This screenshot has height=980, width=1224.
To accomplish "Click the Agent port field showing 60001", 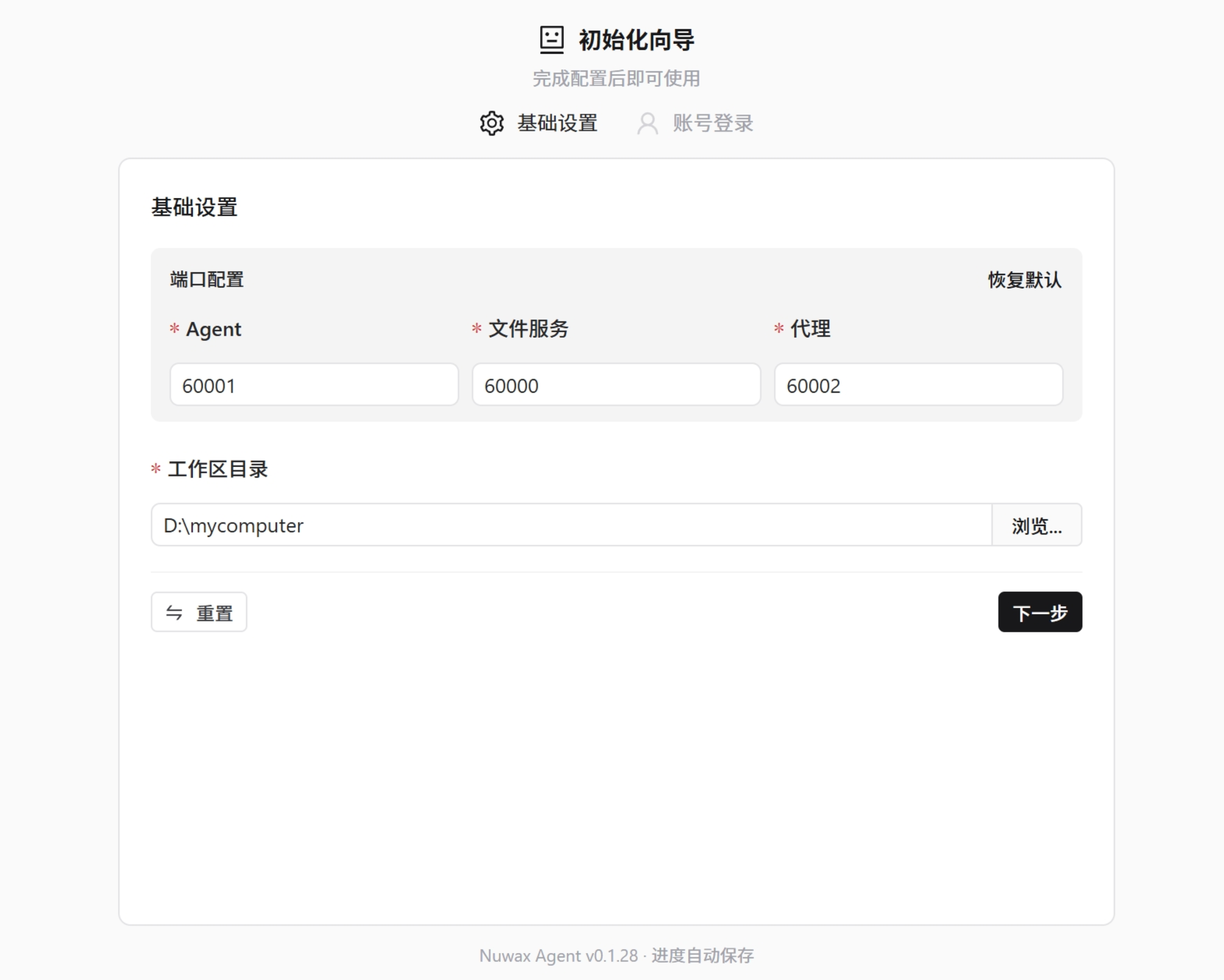I will click(x=313, y=385).
